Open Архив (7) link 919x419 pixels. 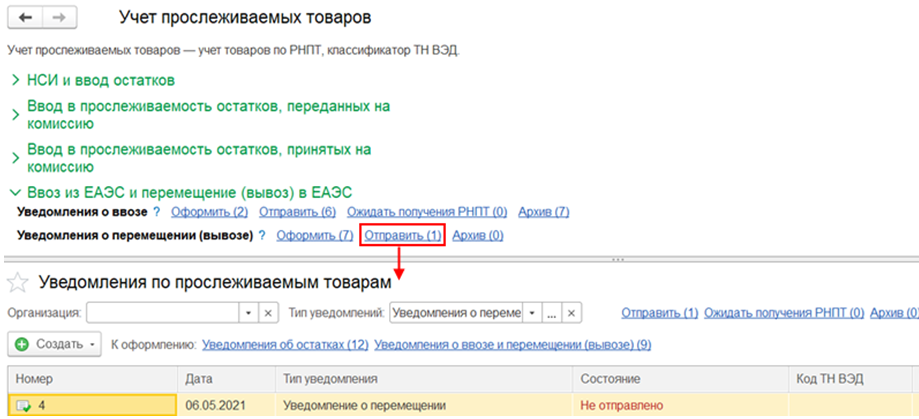point(543,212)
